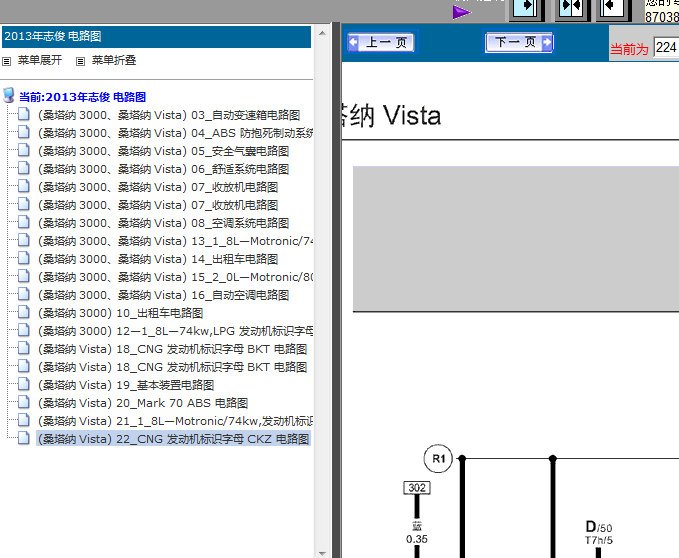Screen dimensions: 679x558
Task: Select highlighted 22_CNG CKZ 电路图 entry
Action: [173, 439]
